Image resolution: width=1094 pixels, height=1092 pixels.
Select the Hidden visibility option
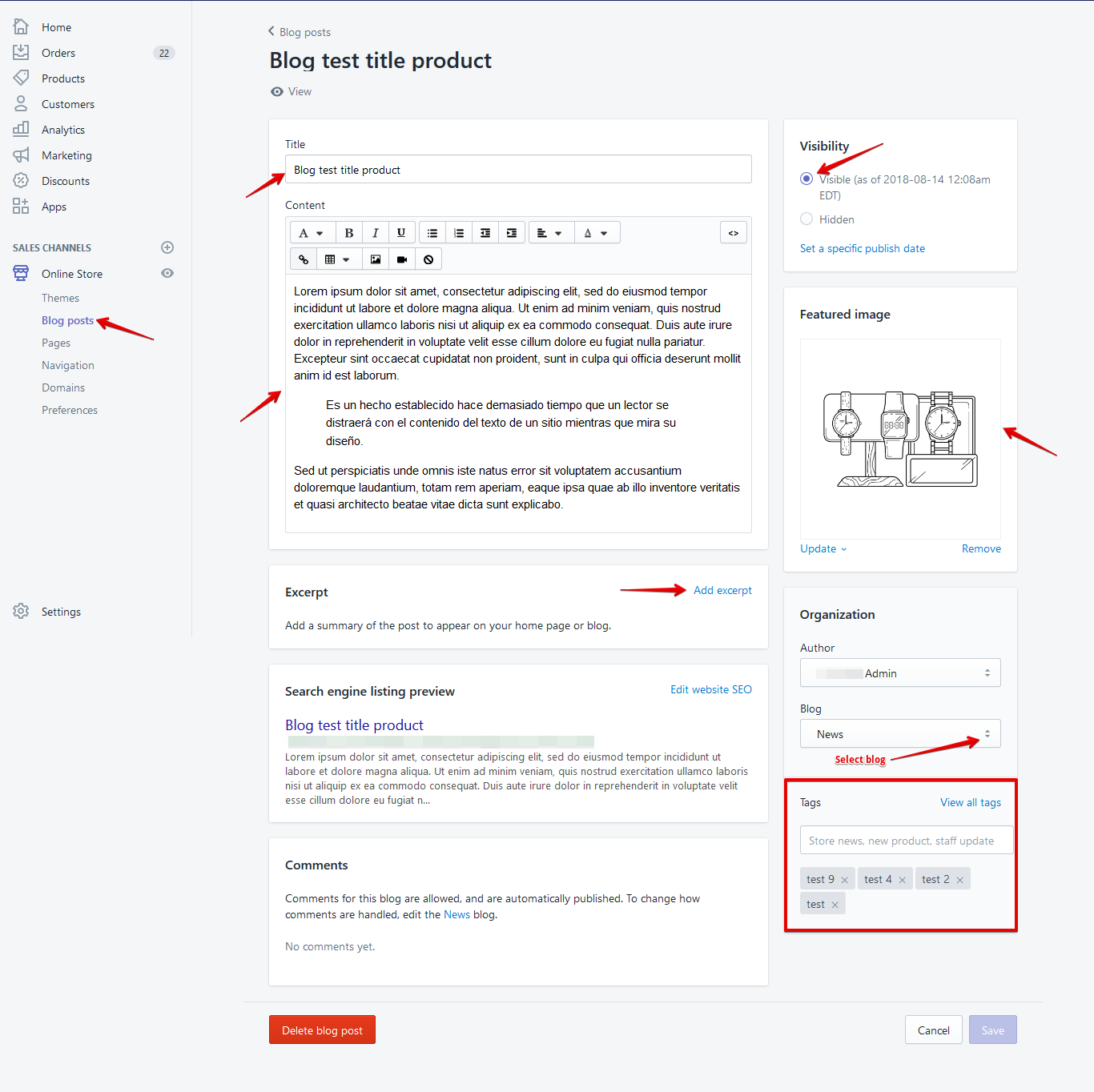point(806,219)
